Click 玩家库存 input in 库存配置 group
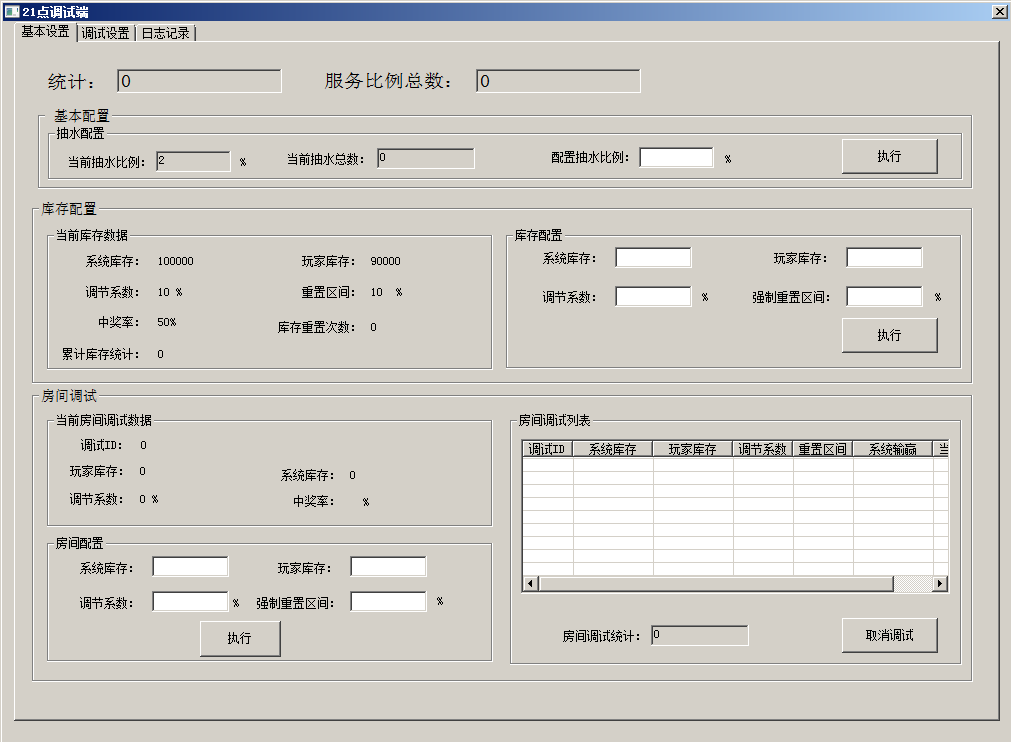Image resolution: width=1011 pixels, height=742 pixels. 884,258
